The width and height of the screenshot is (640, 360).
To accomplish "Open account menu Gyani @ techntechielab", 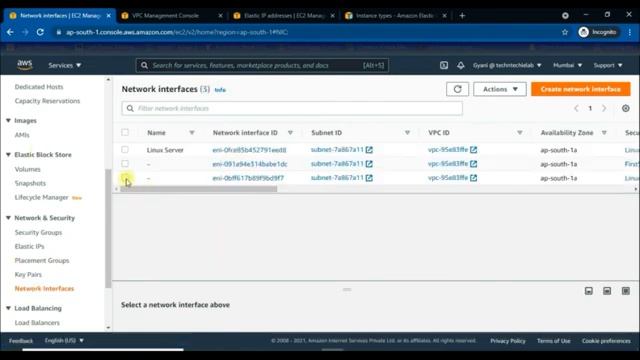I will [507, 65].
